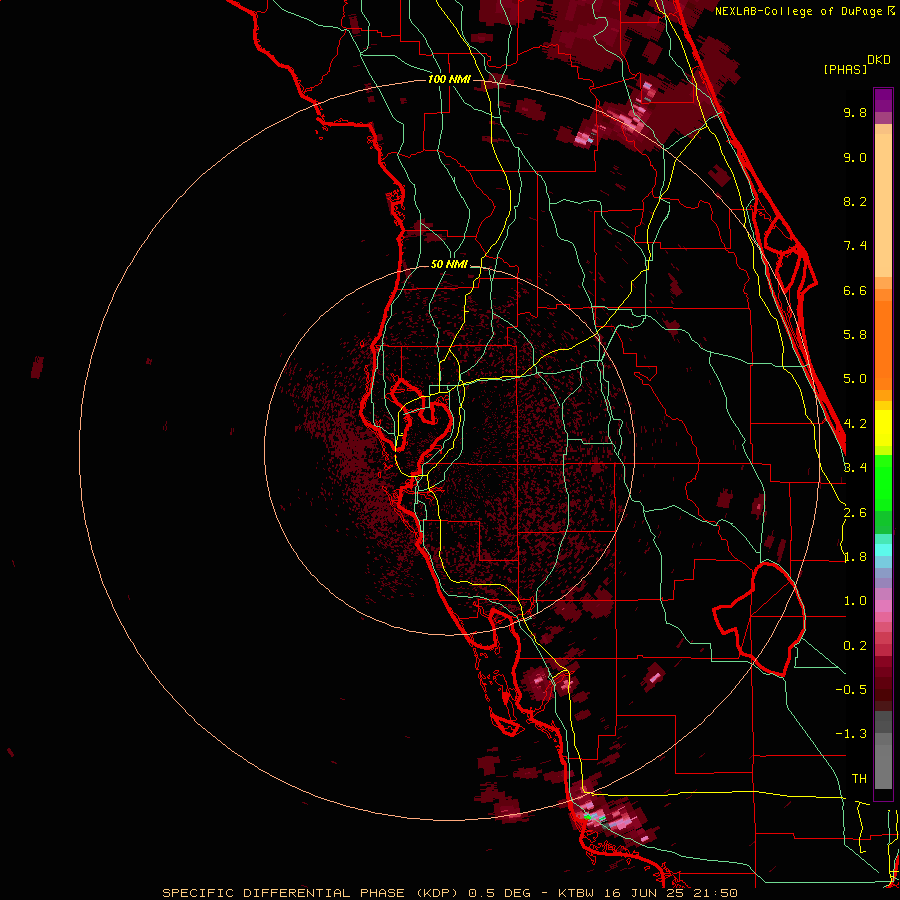Pick the 2.6 scale value
Image resolution: width=900 pixels, height=900 pixels.
click(855, 513)
